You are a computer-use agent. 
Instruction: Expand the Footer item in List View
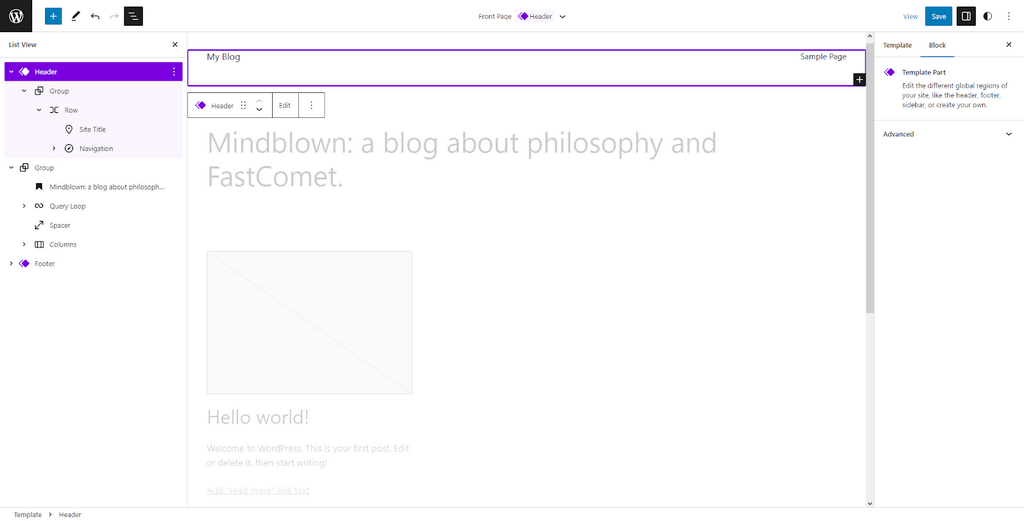(11, 264)
